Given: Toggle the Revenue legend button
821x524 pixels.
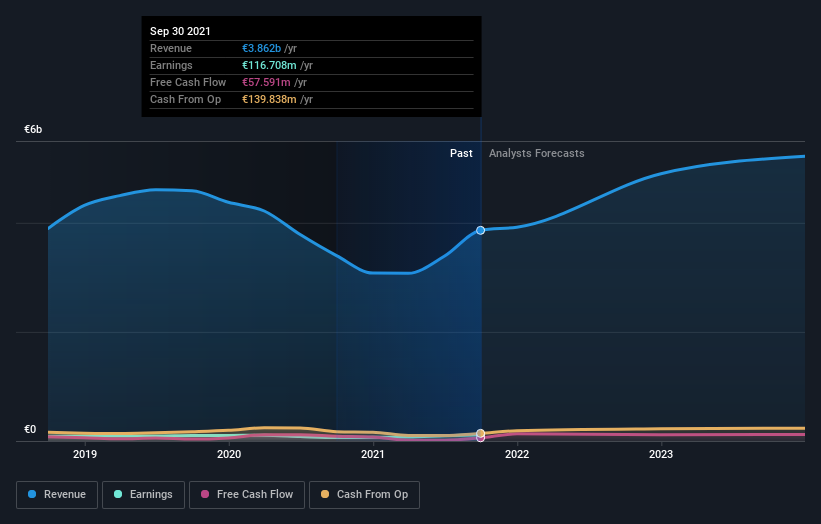Looking at the screenshot, I should pos(57,495).
